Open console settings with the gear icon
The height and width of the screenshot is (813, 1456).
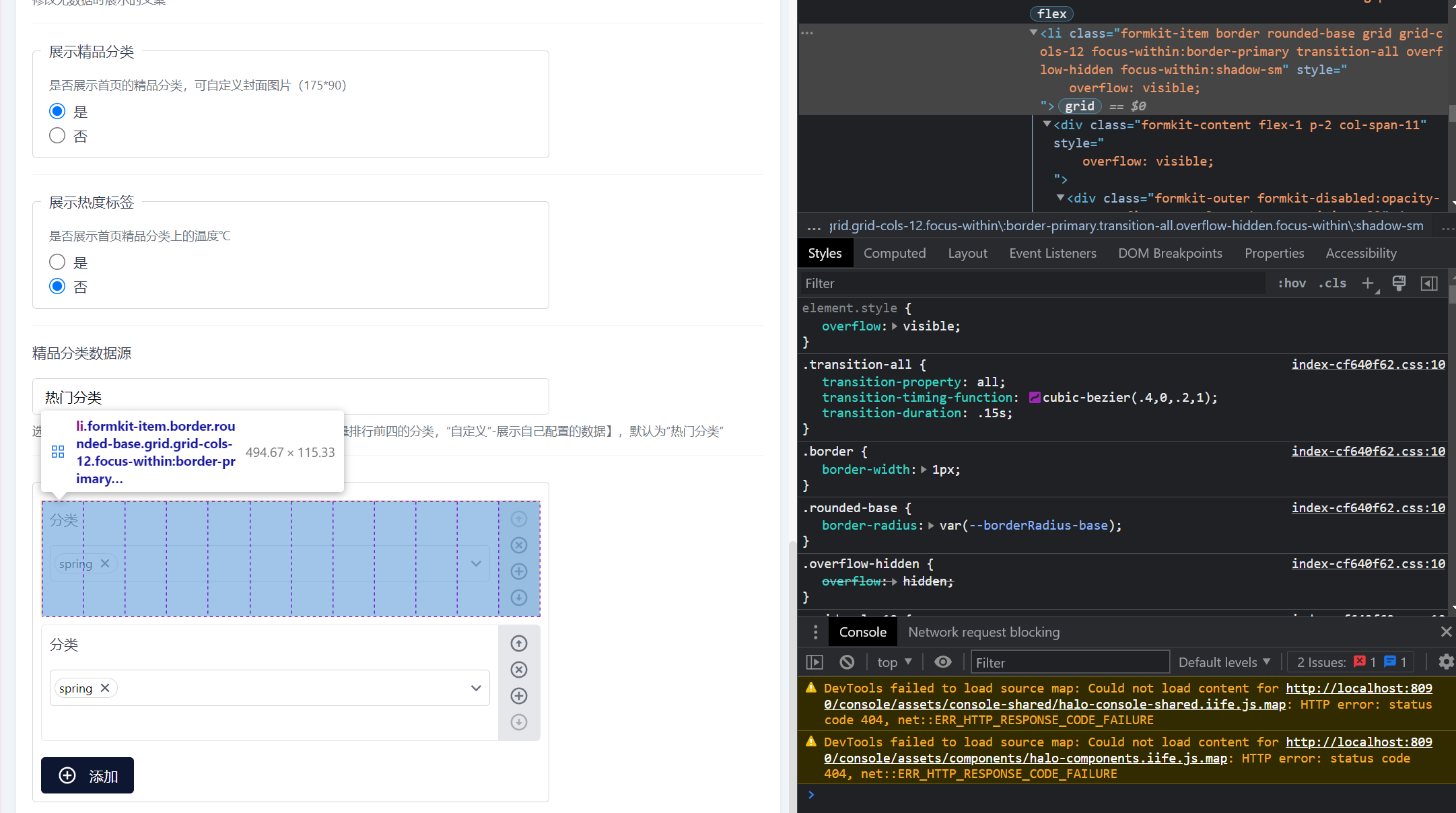(x=1445, y=662)
